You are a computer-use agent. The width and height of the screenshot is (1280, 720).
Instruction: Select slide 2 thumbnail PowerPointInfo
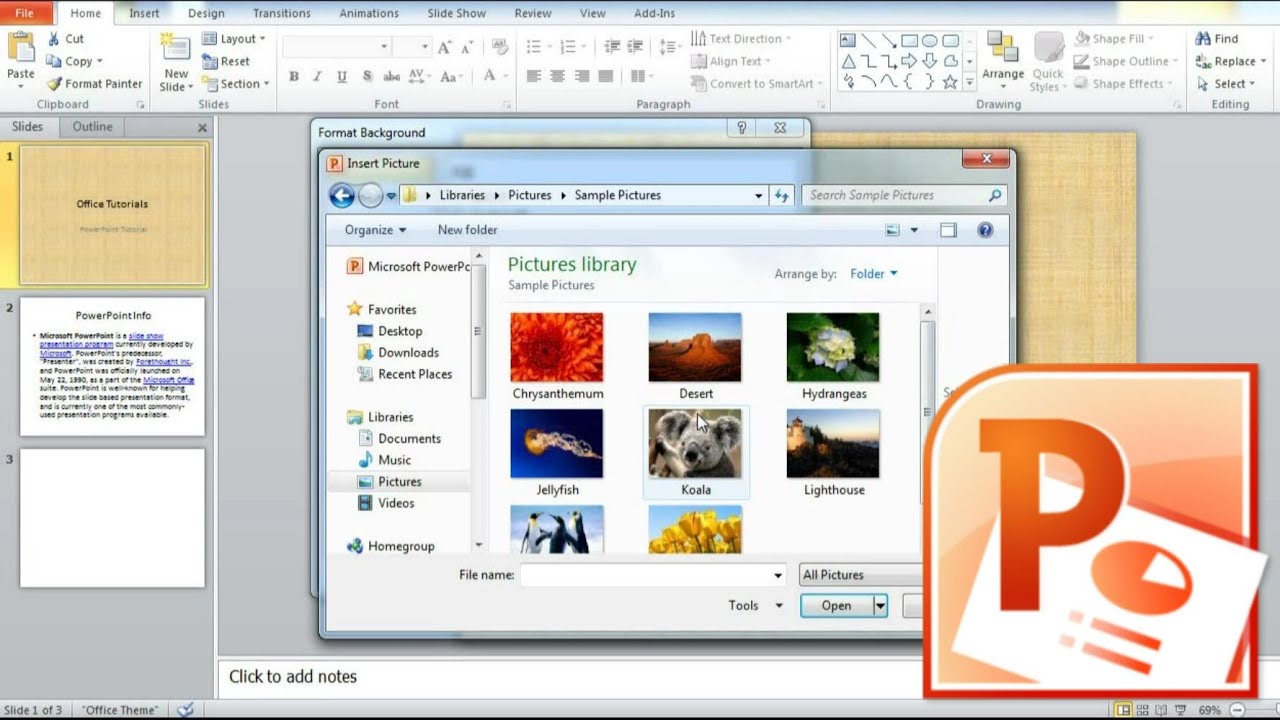click(112, 366)
